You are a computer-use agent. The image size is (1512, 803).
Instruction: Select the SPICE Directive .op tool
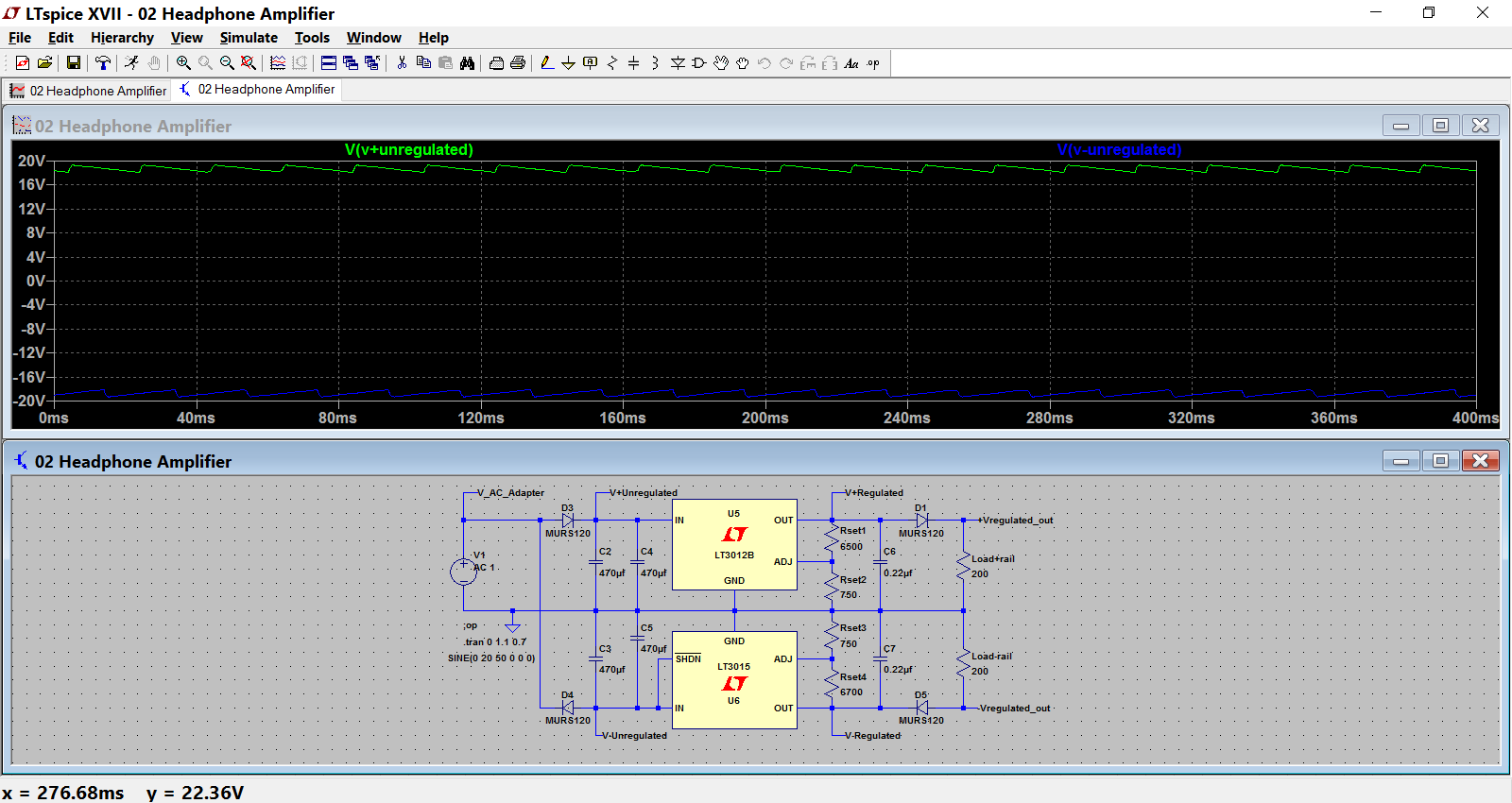873,63
